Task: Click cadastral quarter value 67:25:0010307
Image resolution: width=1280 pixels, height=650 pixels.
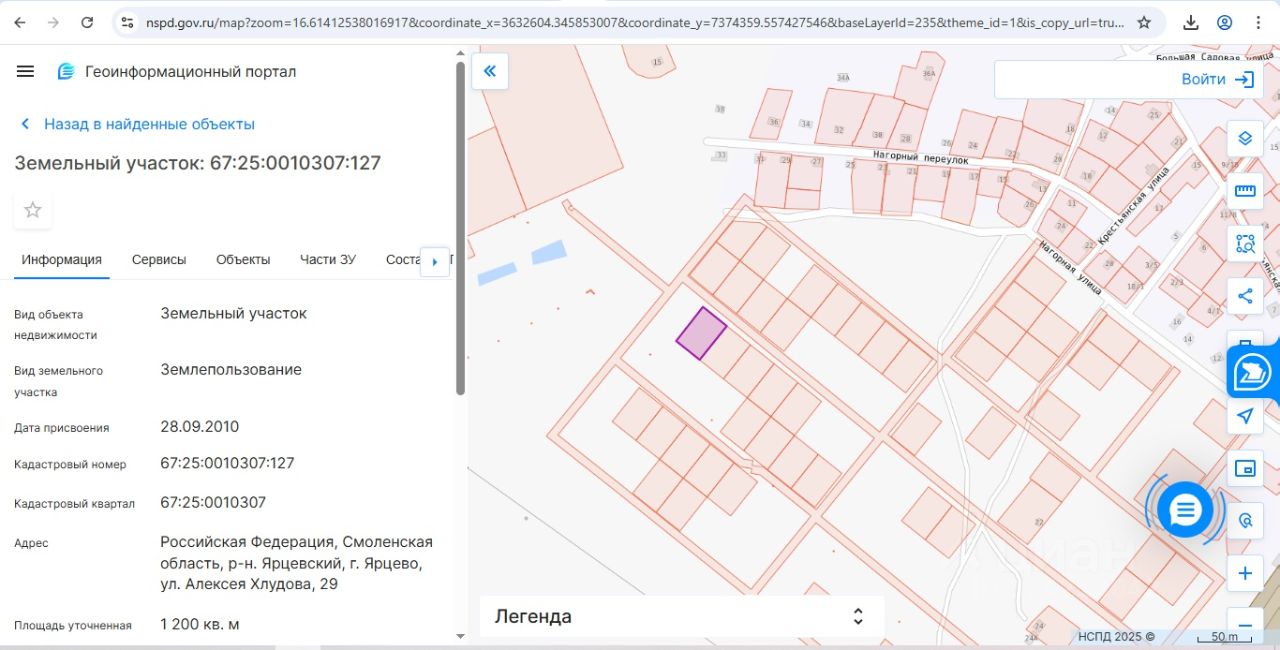Action: (213, 502)
